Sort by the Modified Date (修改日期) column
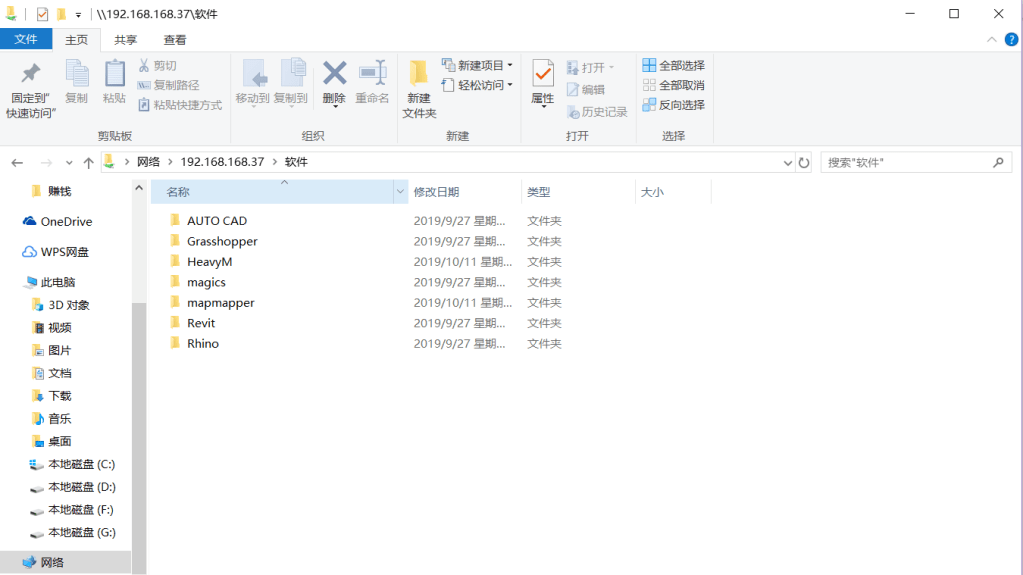Image resolution: width=1023 pixels, height=575 pixels. pos(437,192)
